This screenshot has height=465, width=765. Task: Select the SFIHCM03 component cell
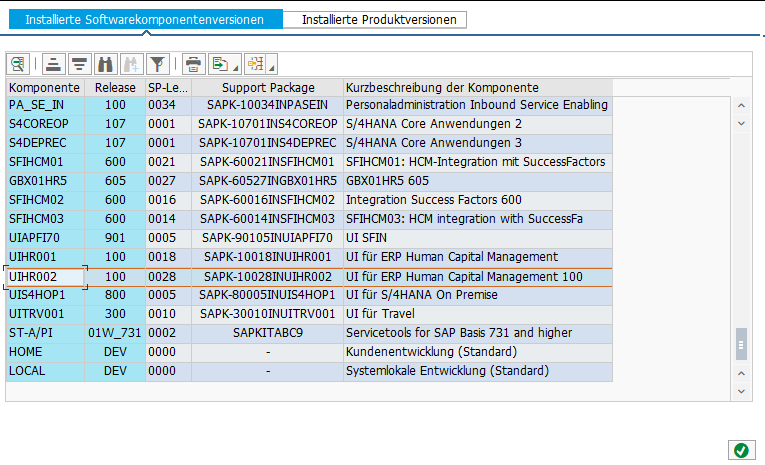pos(45,219)
